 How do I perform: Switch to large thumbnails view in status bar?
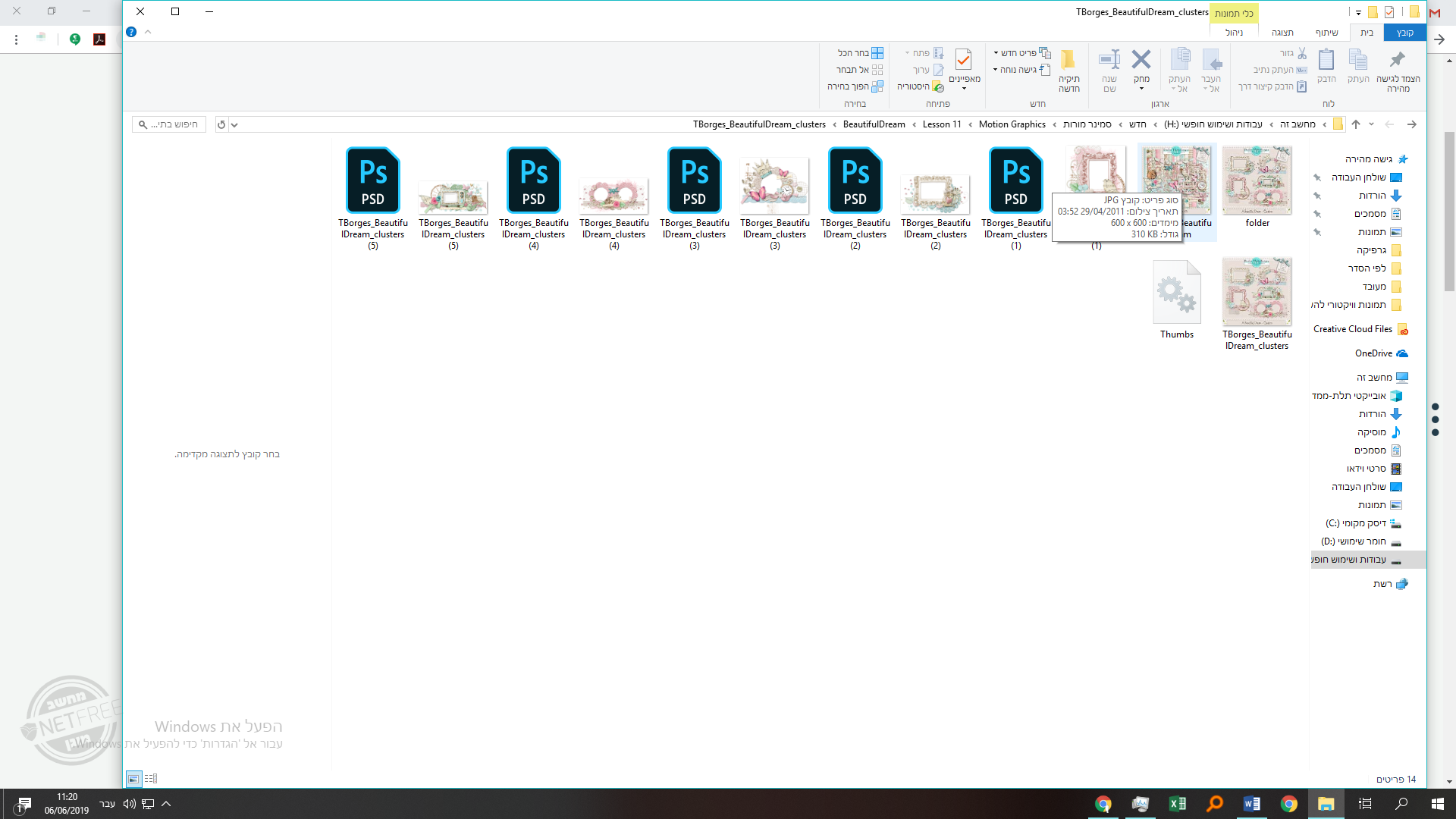tap(133, 779)
